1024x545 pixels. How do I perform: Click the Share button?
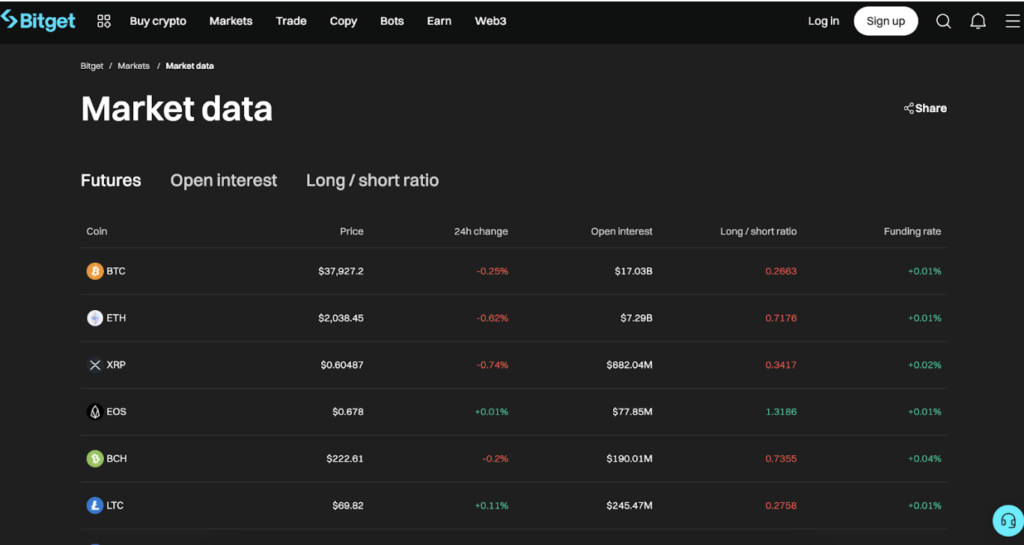pos(925,108)
